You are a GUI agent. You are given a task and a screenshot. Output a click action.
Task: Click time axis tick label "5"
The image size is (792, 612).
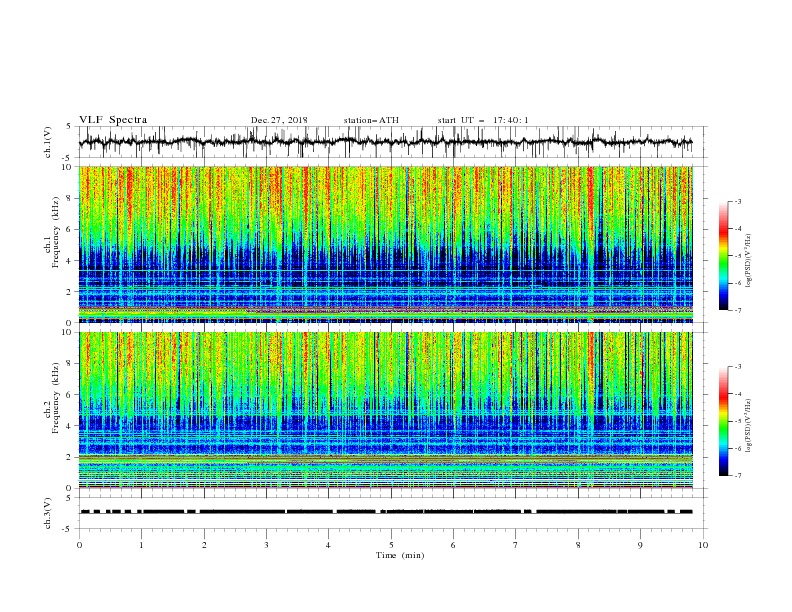point(391,545)
